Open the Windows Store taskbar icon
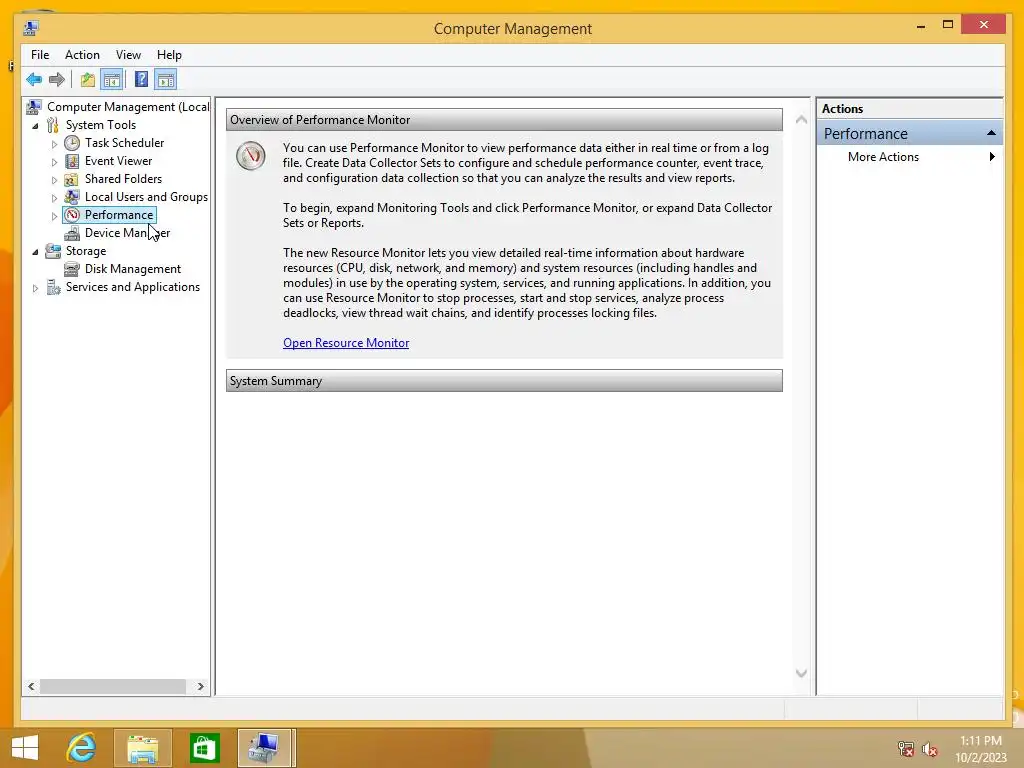Screen dimensions: 1024x768 tap(204, 748)
